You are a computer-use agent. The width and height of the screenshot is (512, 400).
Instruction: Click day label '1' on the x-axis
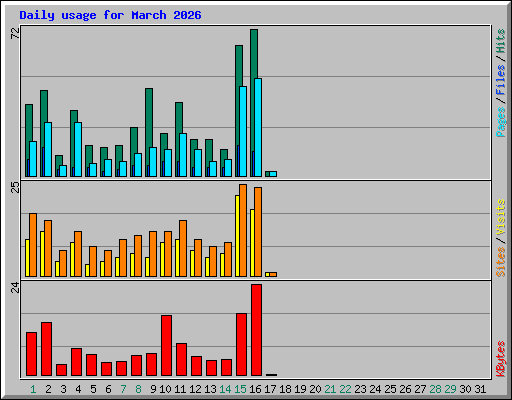33,389
